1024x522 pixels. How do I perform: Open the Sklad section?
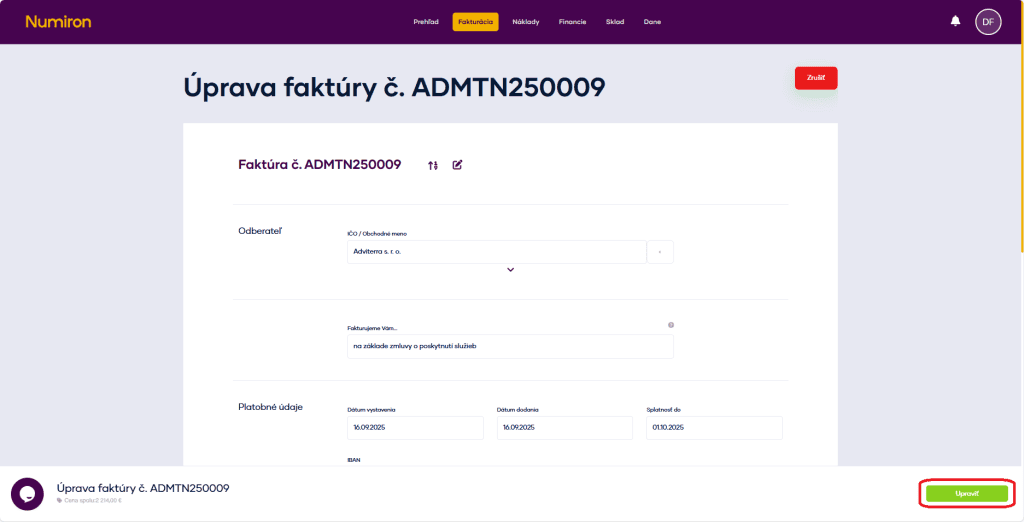click(615, 22)
